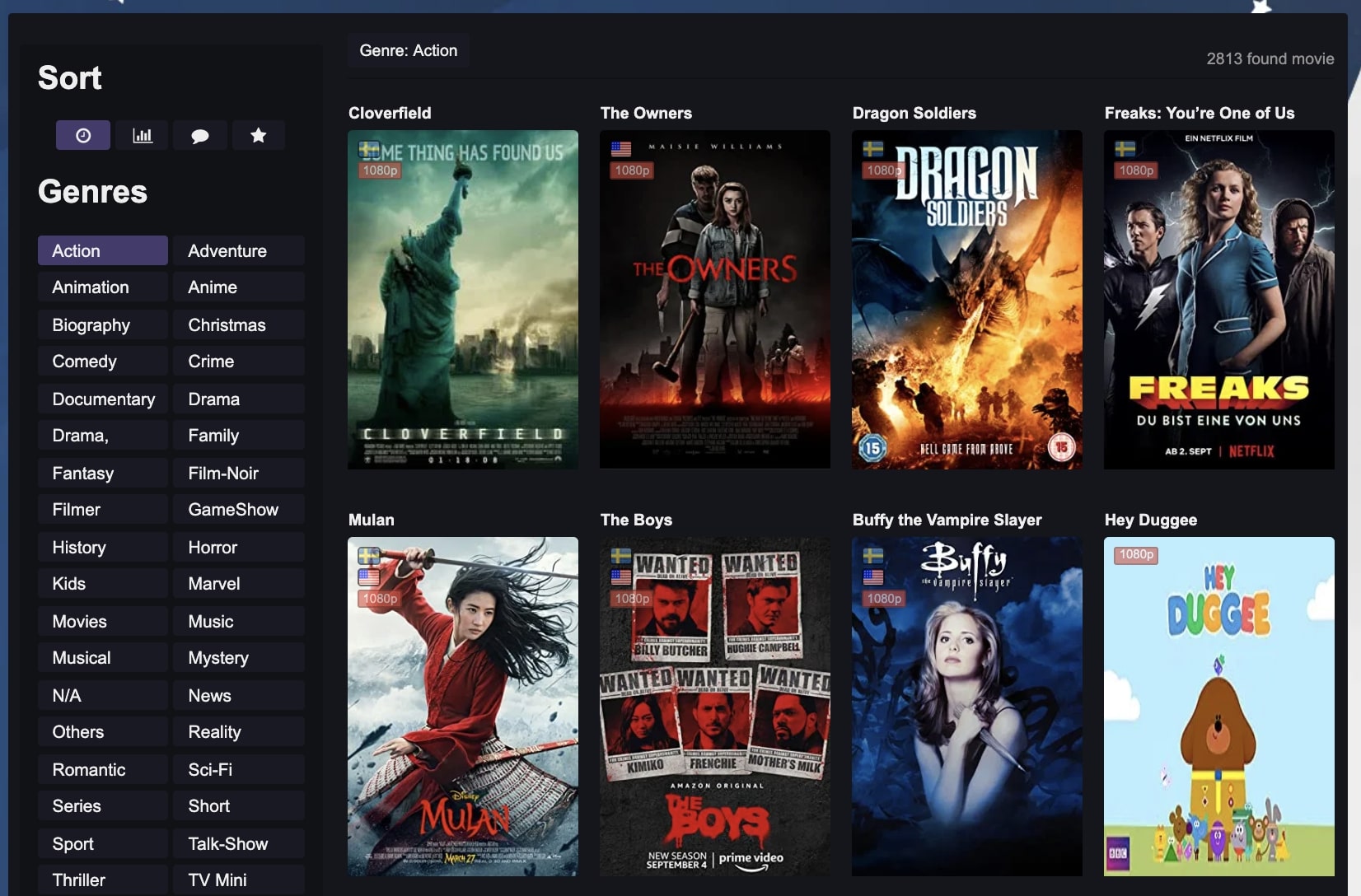
Task: Open the Dragon Soldiers poster
Action: tap(967, 300)
